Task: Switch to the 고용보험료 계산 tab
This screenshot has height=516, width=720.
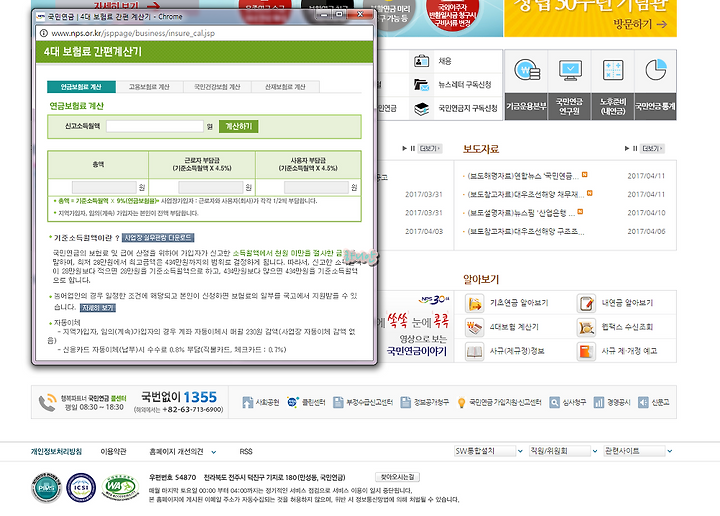Action: (149, 87)
